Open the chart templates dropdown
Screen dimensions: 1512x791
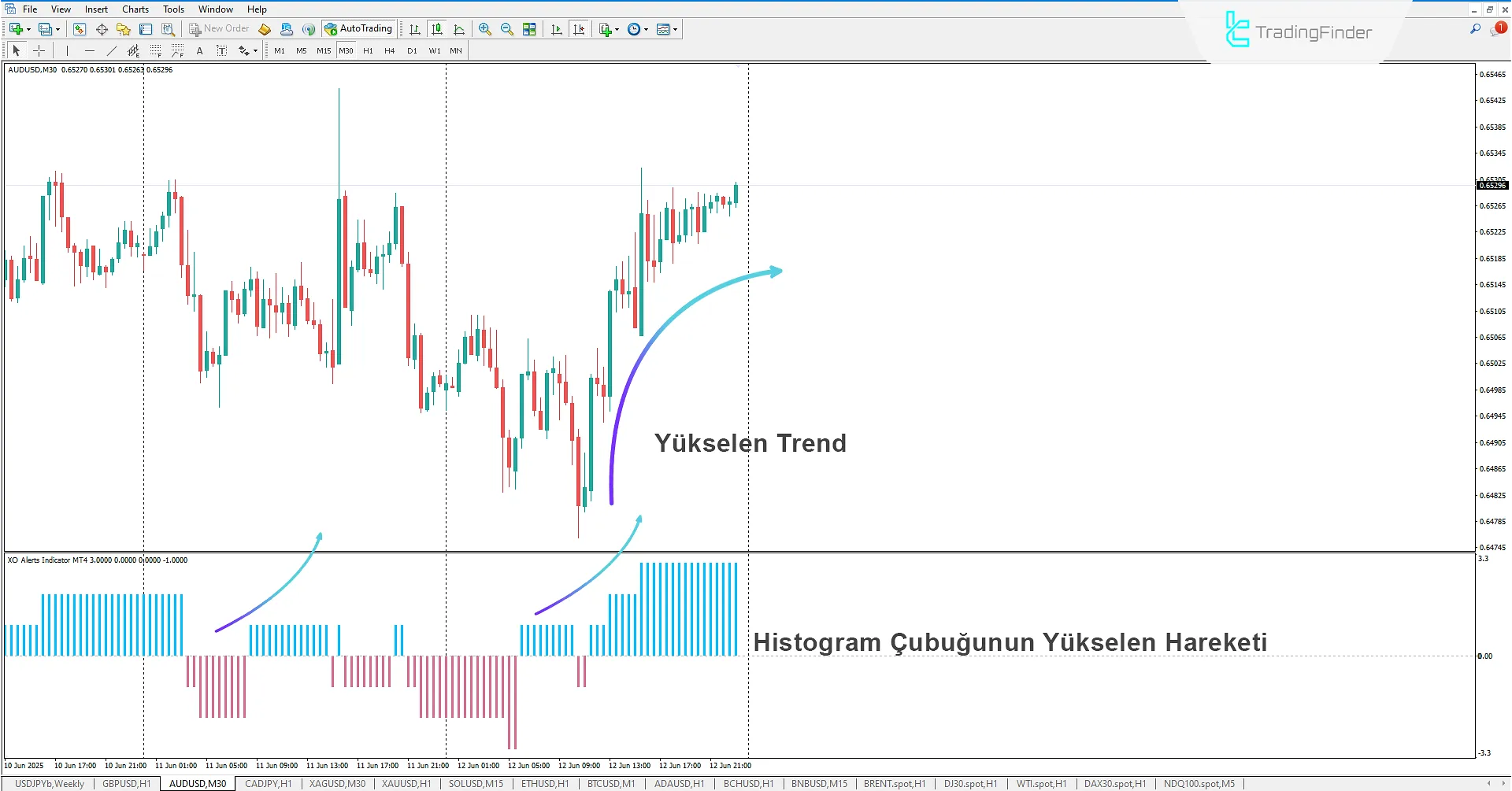click(x=675, y=29)
